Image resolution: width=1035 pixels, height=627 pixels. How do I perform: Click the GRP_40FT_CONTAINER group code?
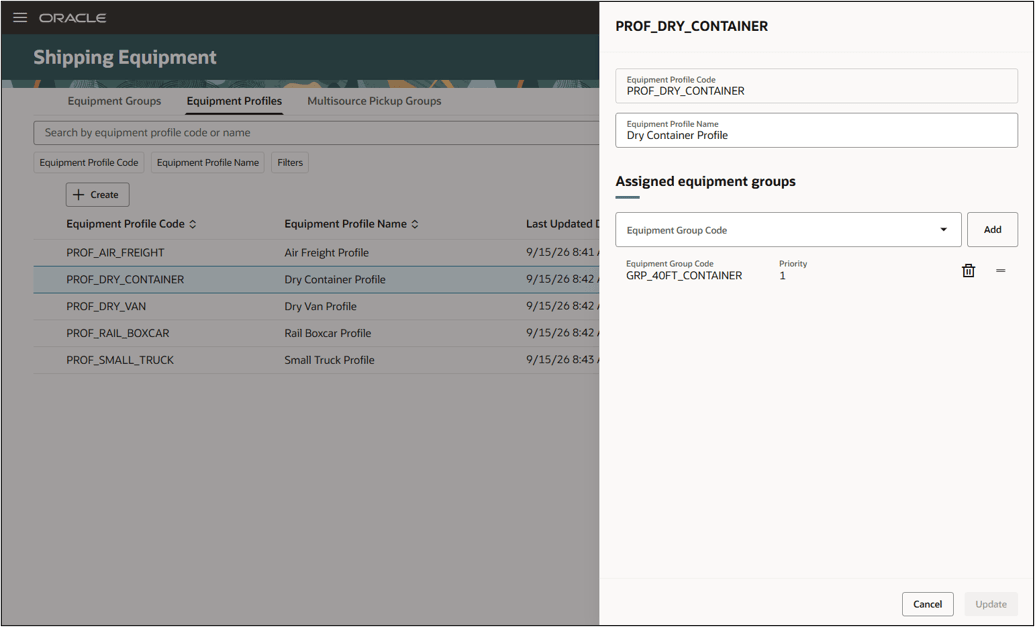(x=684, y=276)
